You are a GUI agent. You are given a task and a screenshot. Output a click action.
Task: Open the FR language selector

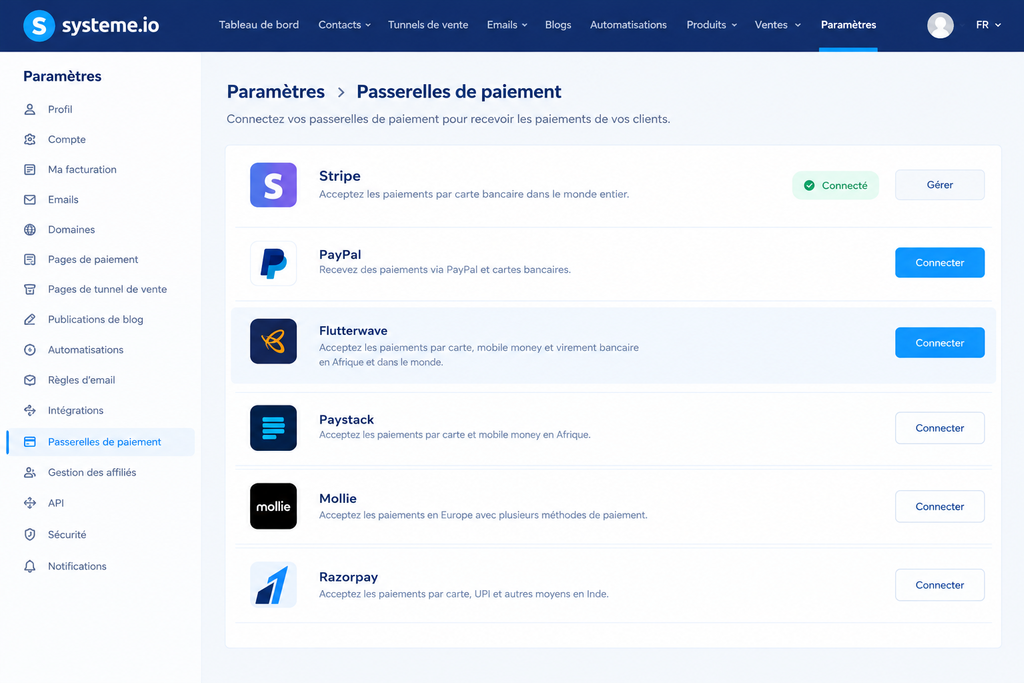point(988,25)
